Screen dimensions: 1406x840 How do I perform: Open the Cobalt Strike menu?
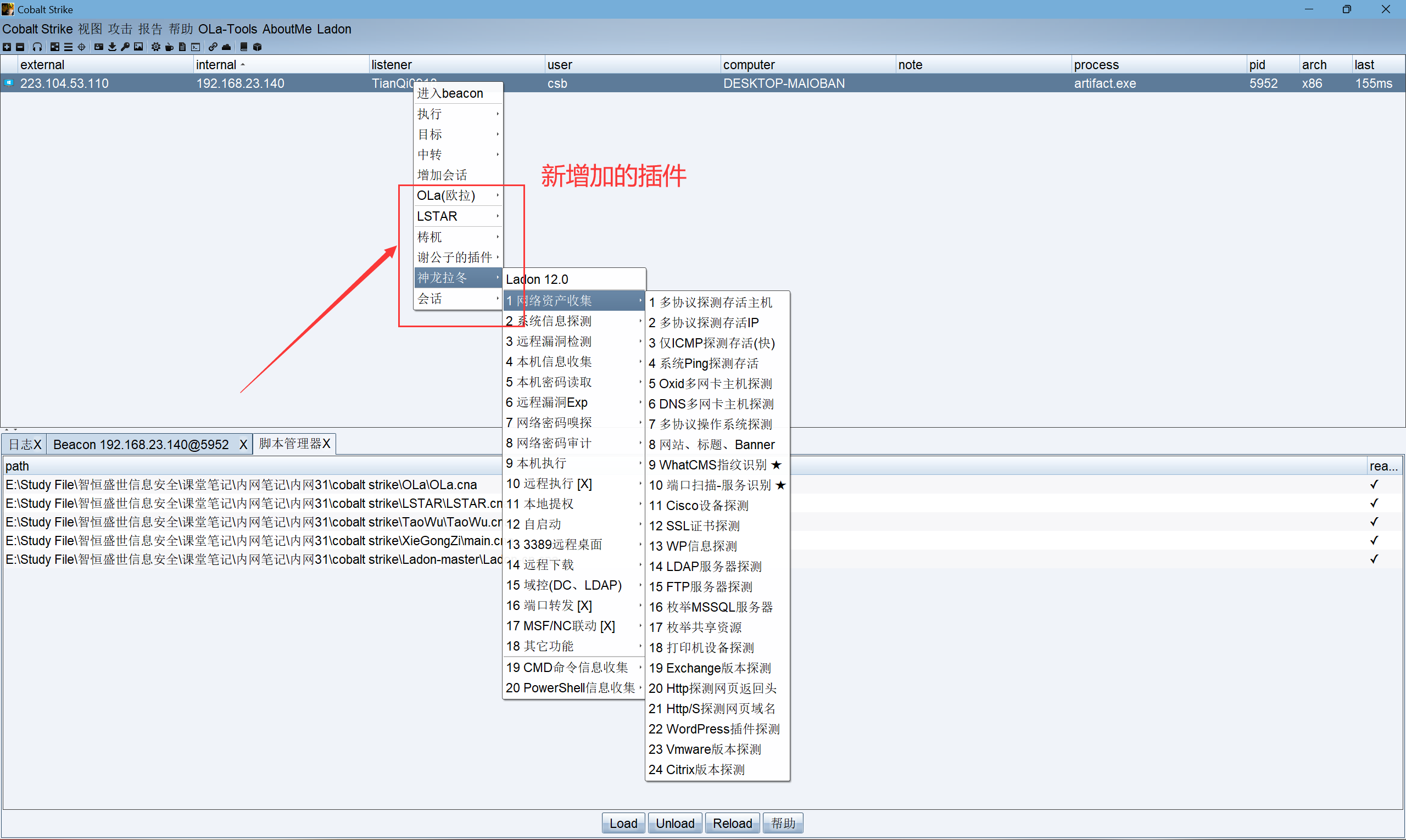click(x=37, y=29)
